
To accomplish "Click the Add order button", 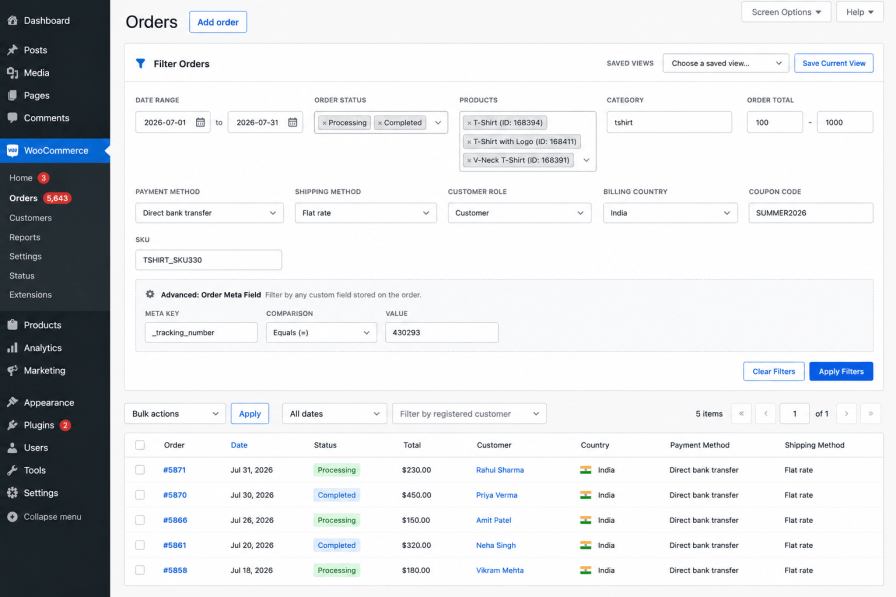I will click(x=218, y=22).
